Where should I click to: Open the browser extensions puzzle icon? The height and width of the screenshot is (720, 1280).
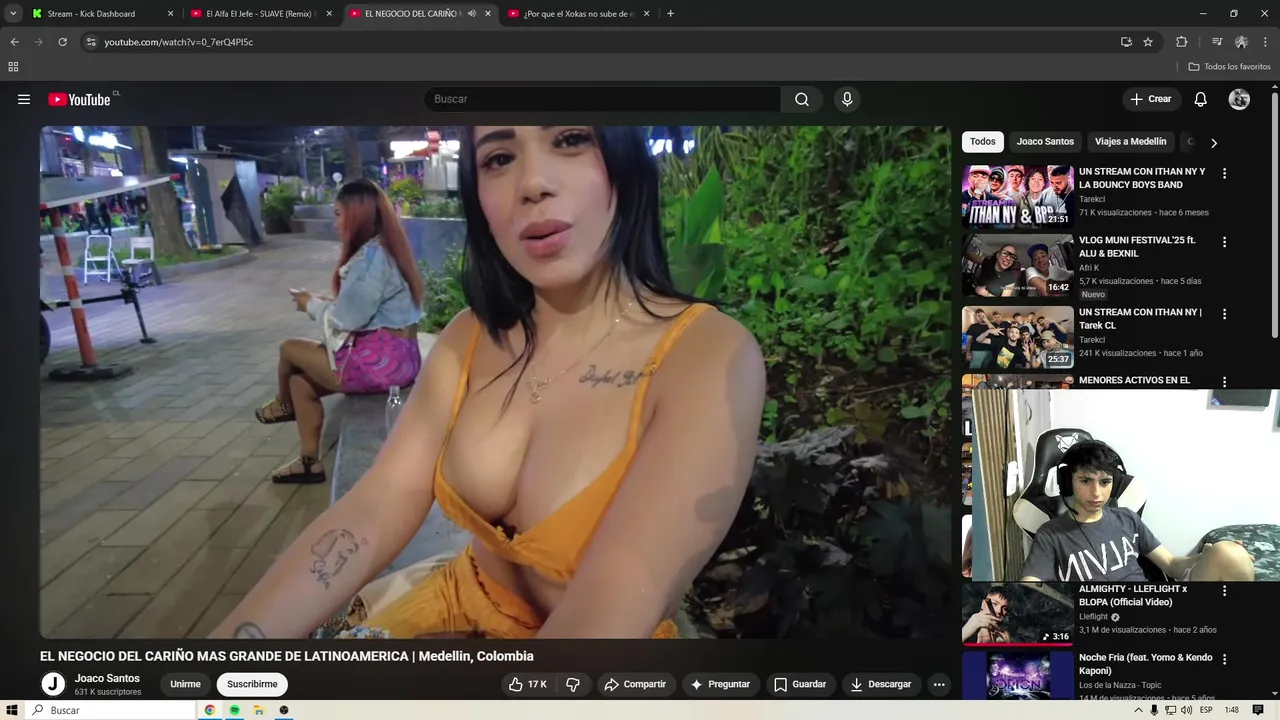click(x=1182, y=42)
